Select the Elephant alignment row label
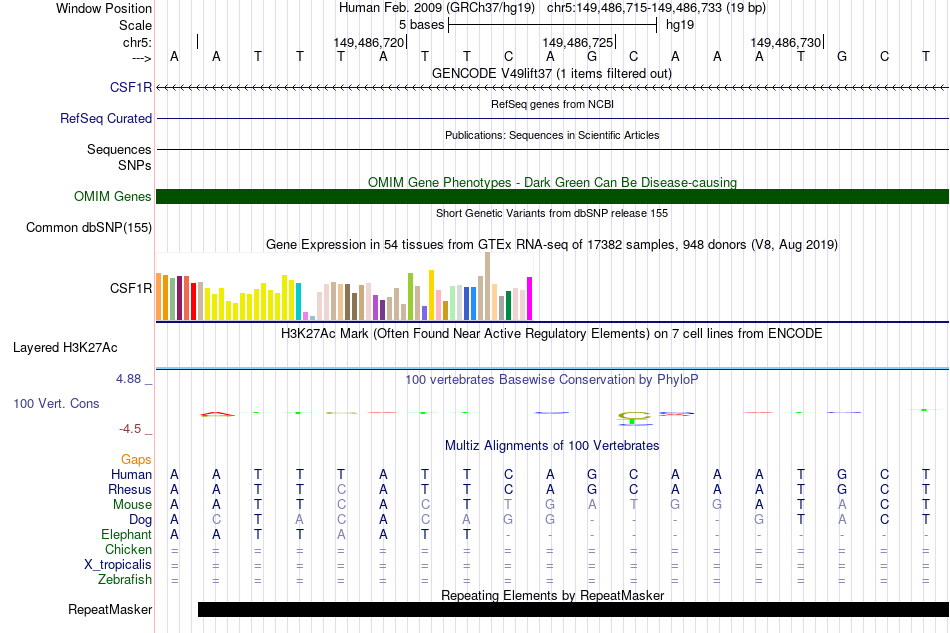This screenshot has height=633, width=950. tap(127, 535)
